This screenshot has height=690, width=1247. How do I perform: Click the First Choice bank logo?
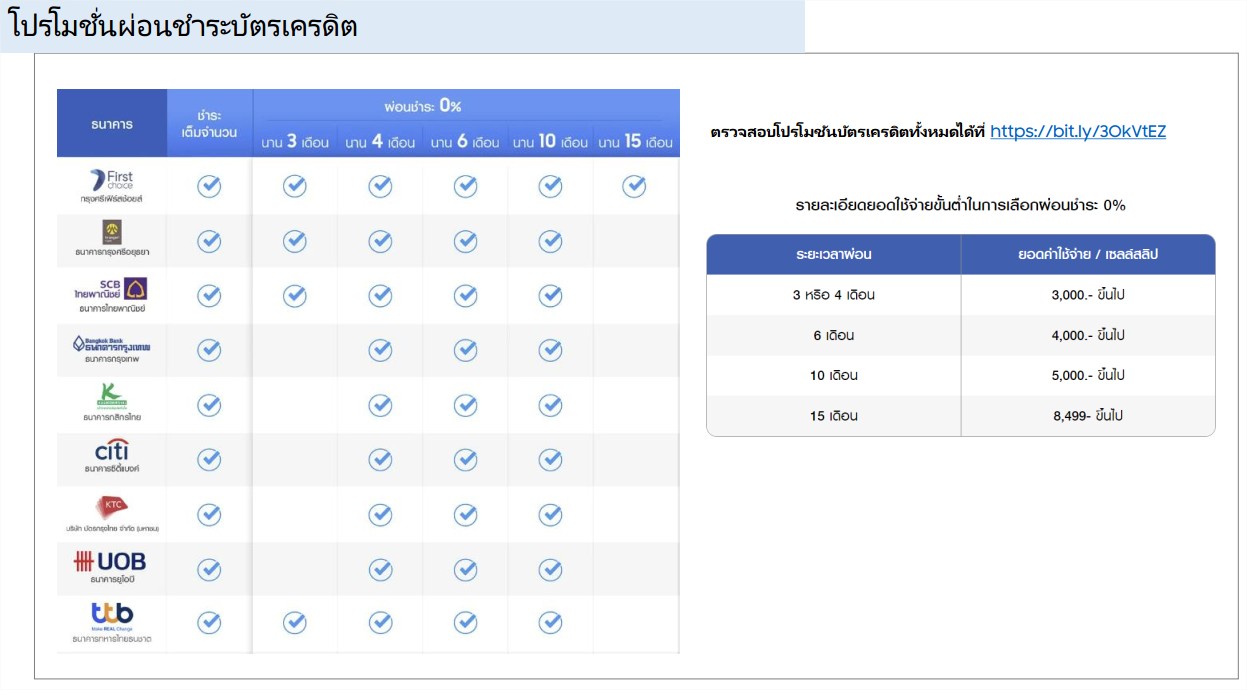click(x=111, y=180)
